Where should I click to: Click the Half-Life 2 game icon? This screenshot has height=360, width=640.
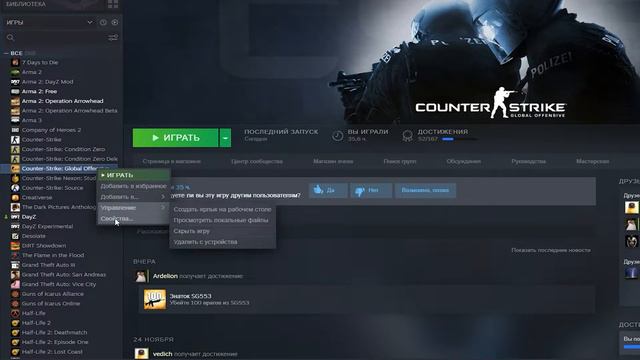coord(15,323)
